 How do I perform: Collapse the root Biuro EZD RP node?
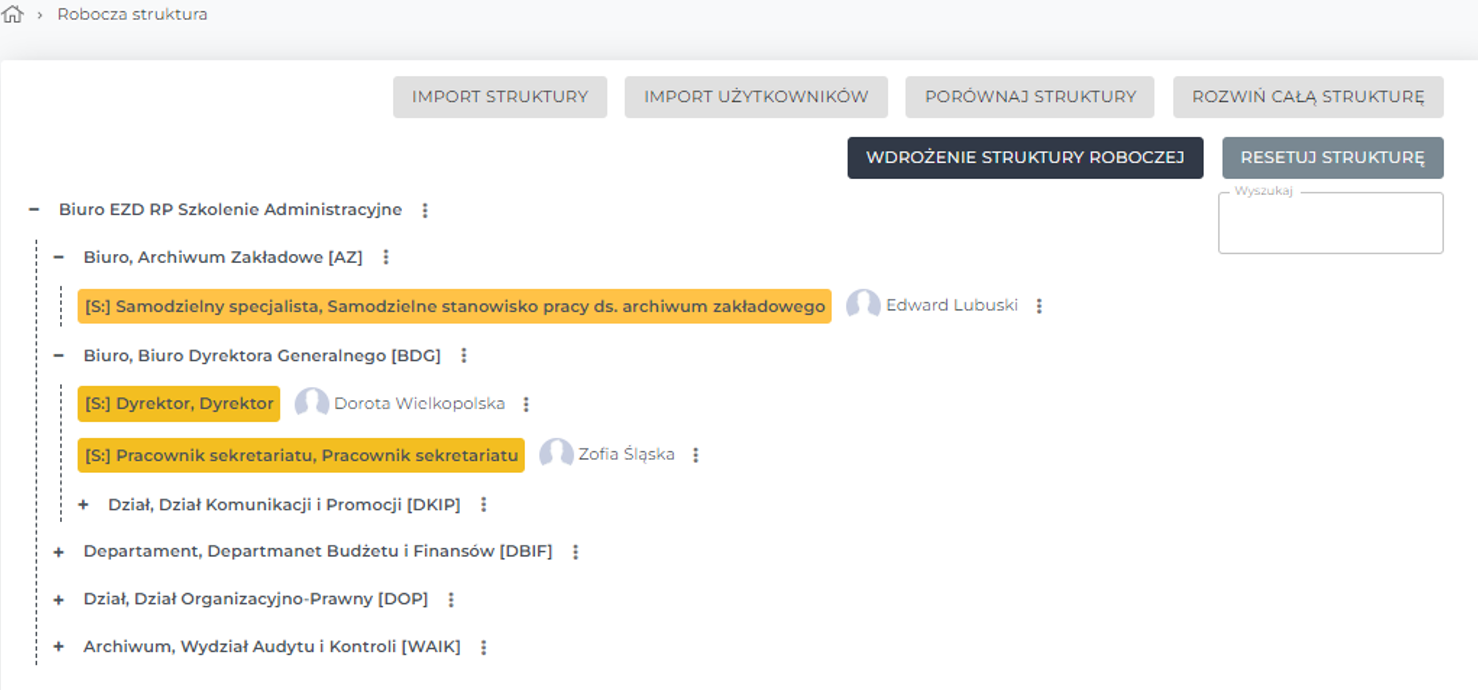pyautogui.click(x=34, y=210)
